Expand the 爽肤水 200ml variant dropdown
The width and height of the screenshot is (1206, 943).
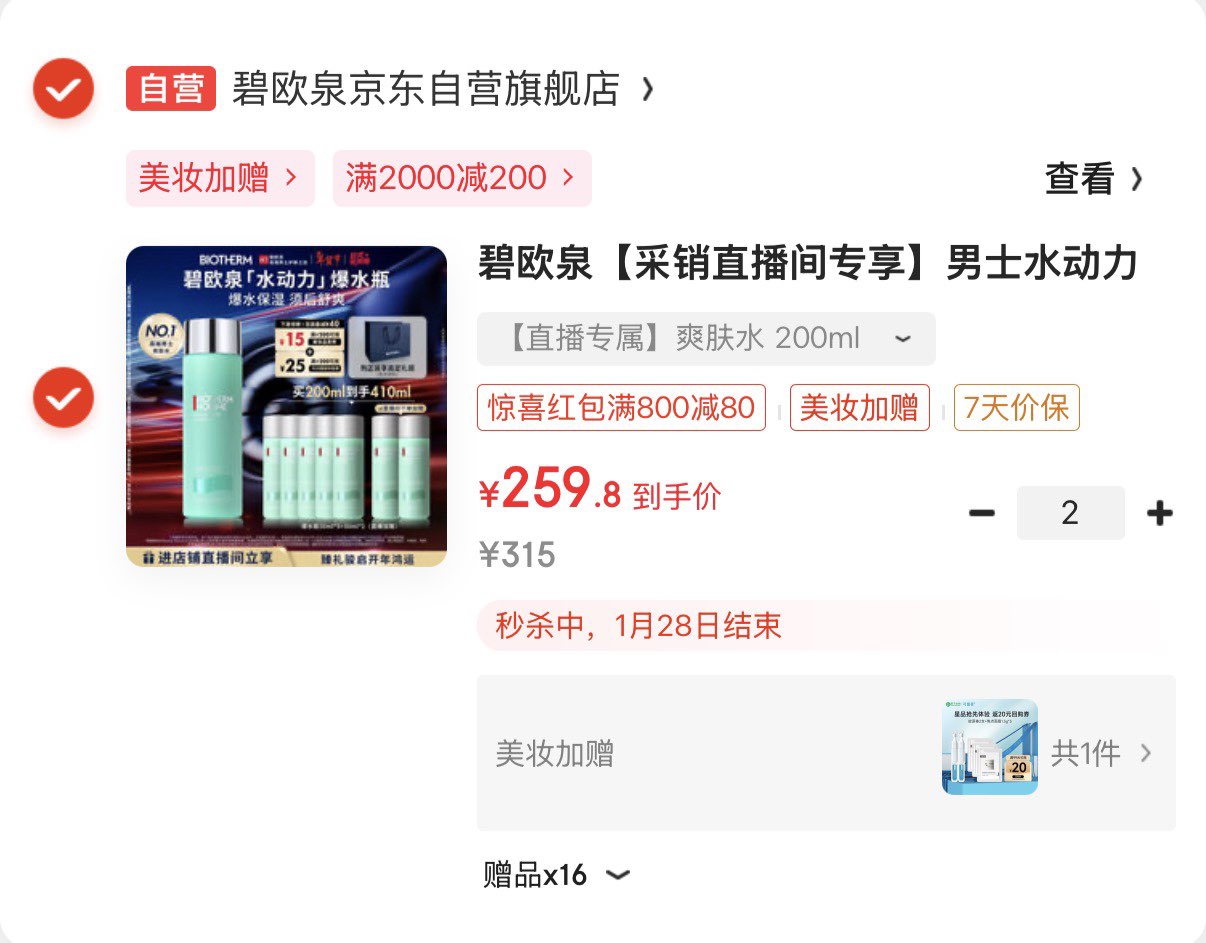pos(706,339)
